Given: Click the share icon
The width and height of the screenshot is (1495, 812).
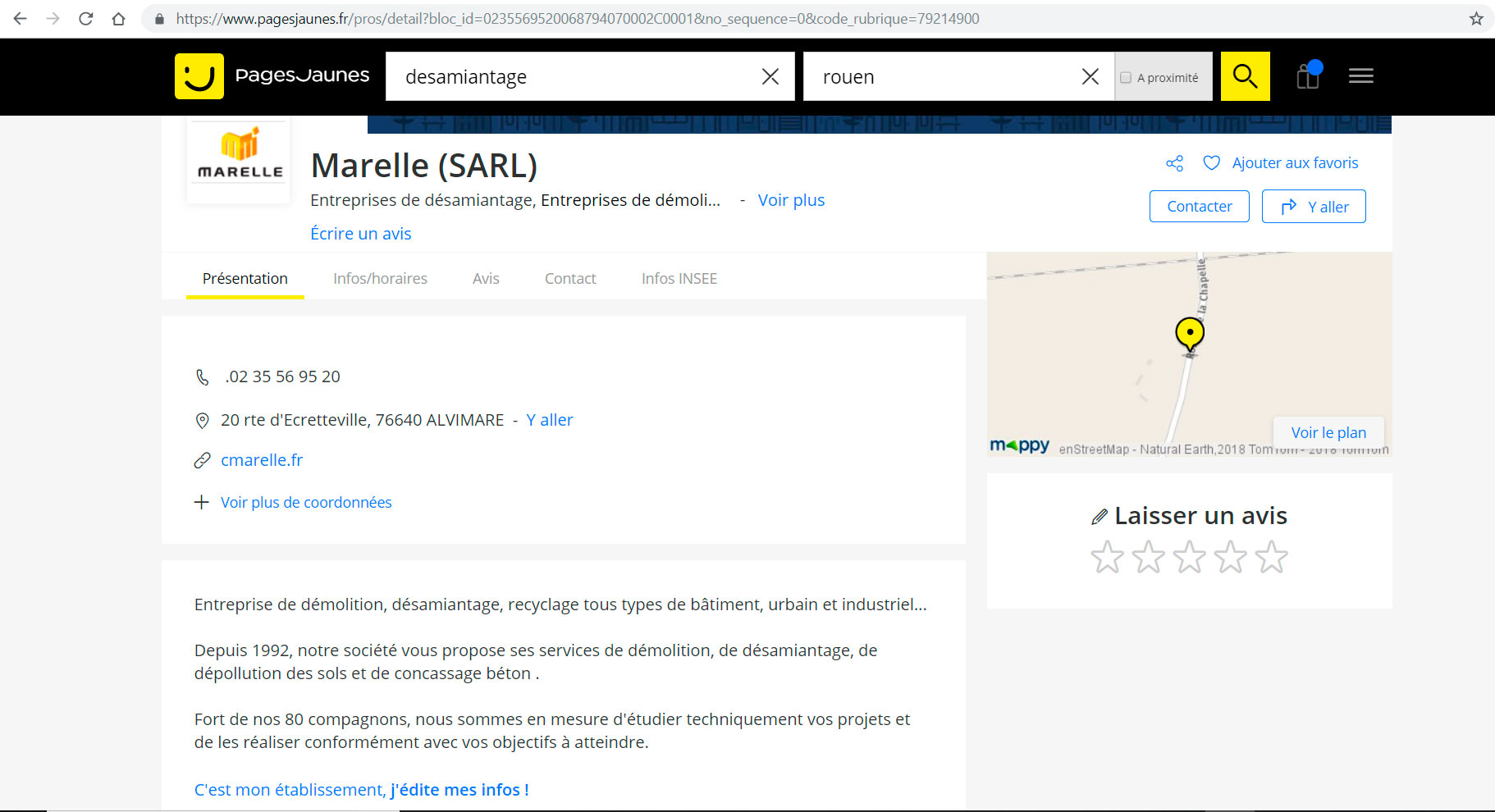Looking at the screenshot, I should point(1174,163).
